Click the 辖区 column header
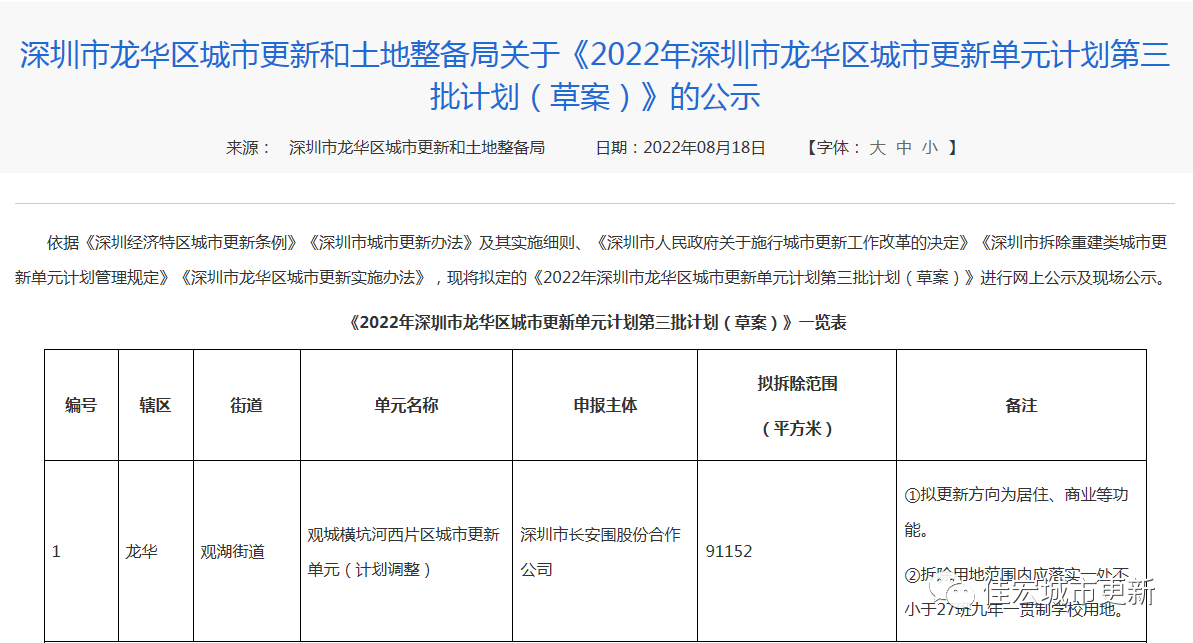The width and height of the screenshot is (1193, 643). click(x=155, y=405)
